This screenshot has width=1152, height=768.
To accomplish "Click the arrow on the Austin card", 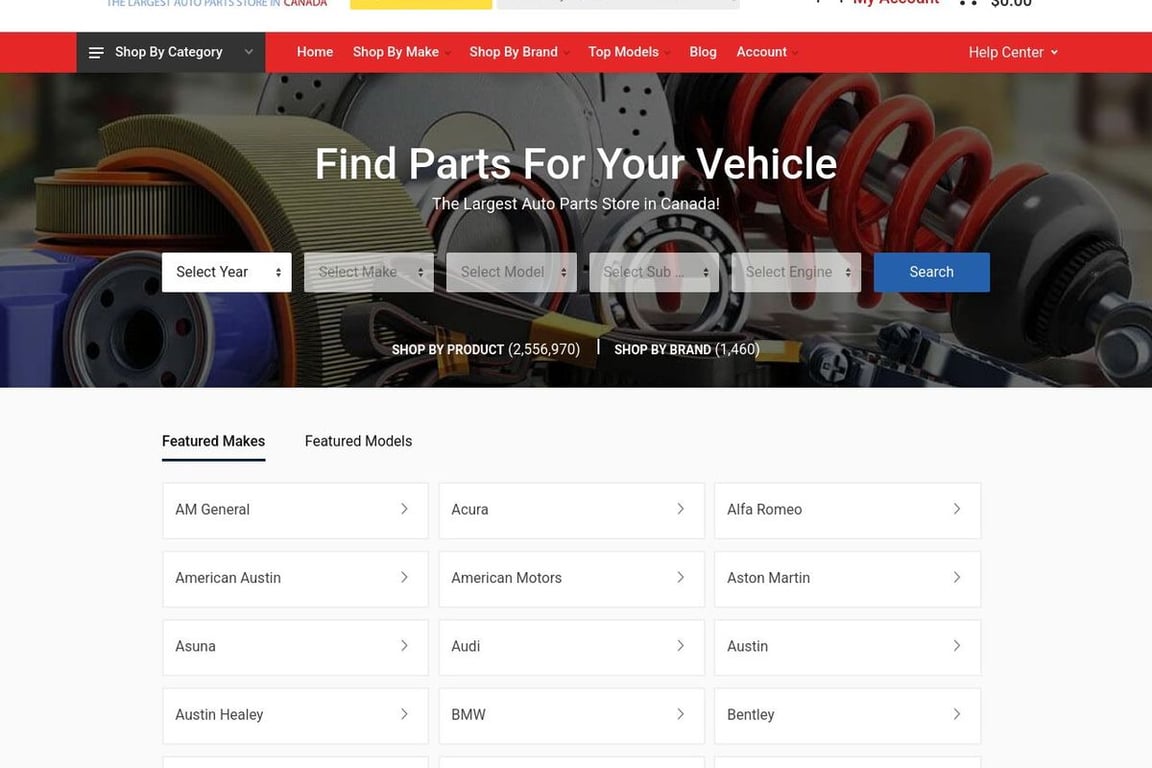I will click(x=957, y=646).
